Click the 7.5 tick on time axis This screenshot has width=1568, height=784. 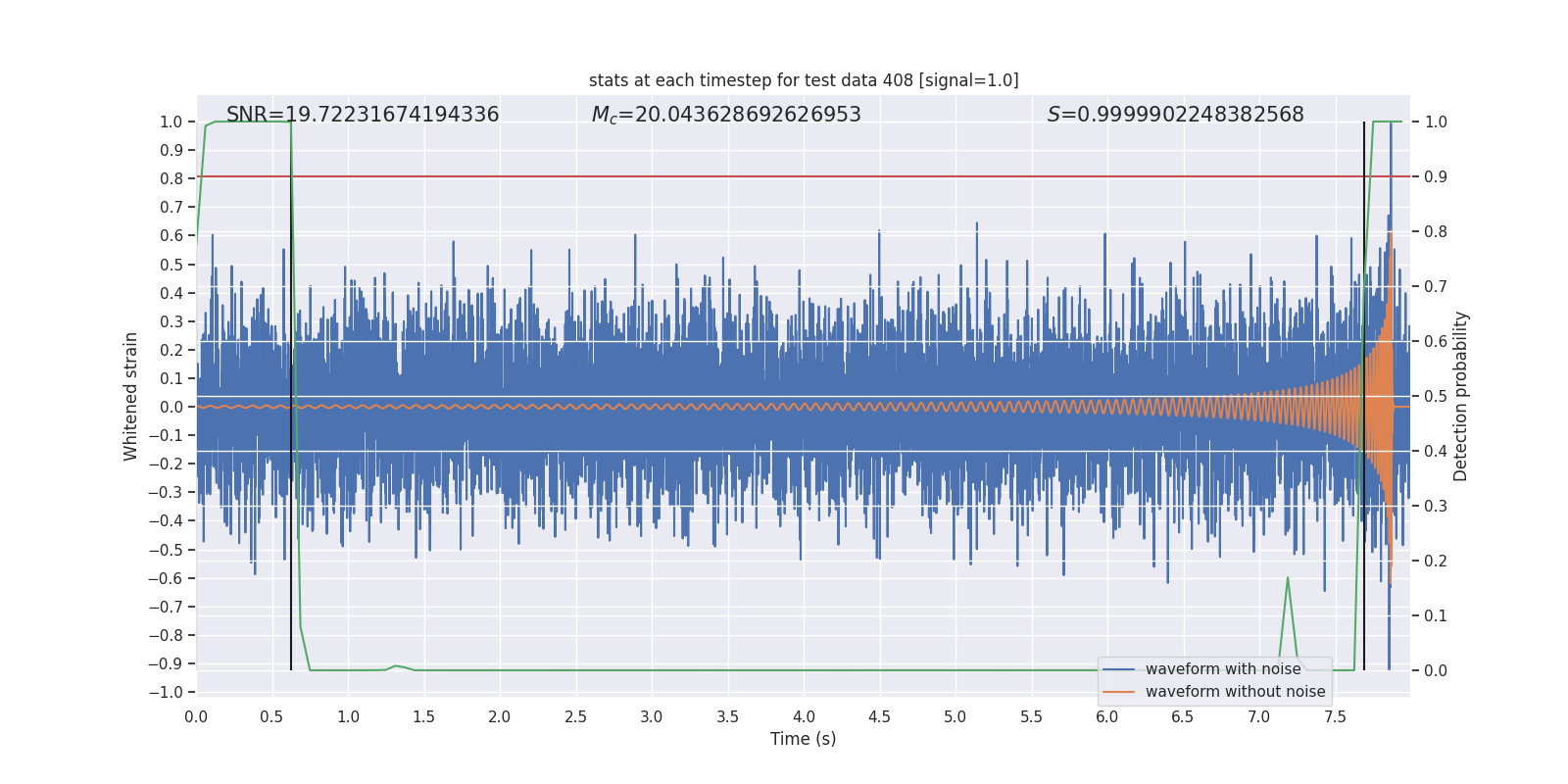(x=1335, y=716)
